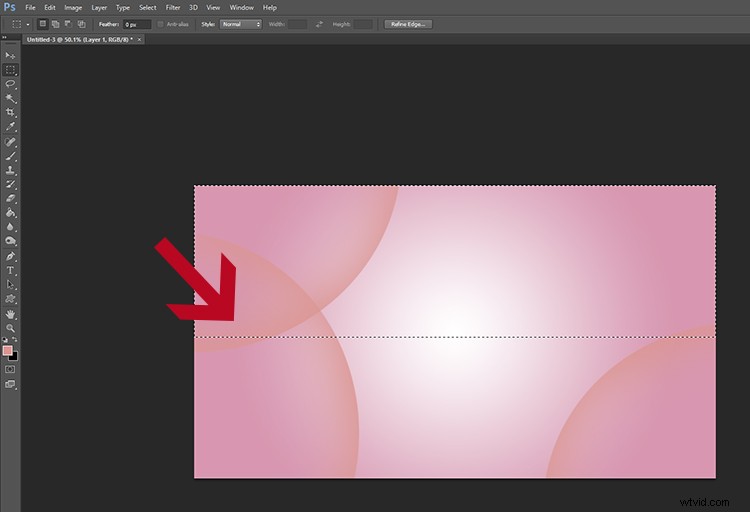Select the Eyedropper tool
750x512 pixels.
[x=10, y=127]
